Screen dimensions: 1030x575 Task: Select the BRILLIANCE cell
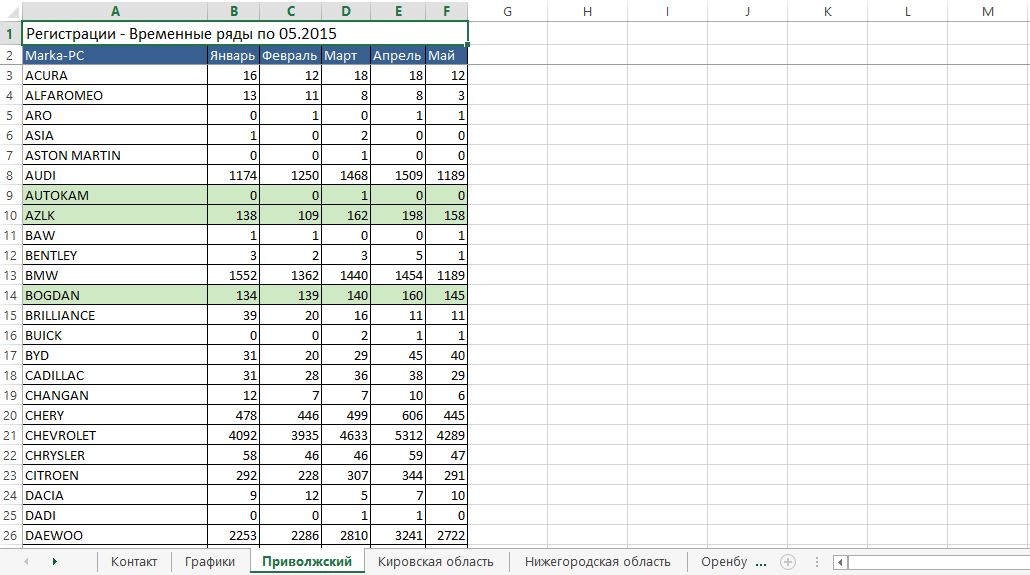point(115,315)
